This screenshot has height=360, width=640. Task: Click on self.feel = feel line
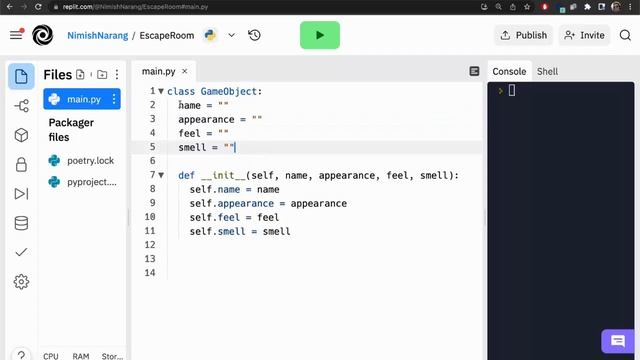coord(234,217)
